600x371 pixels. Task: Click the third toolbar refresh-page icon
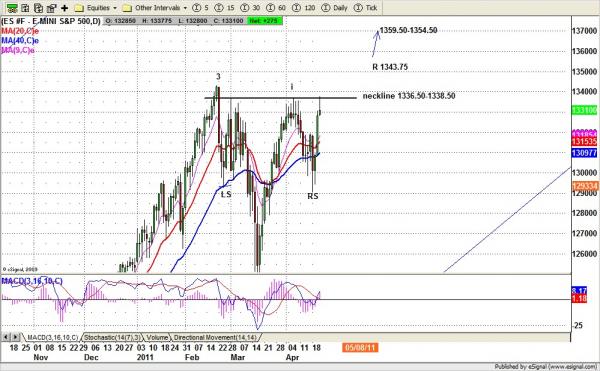click(38, 8)
